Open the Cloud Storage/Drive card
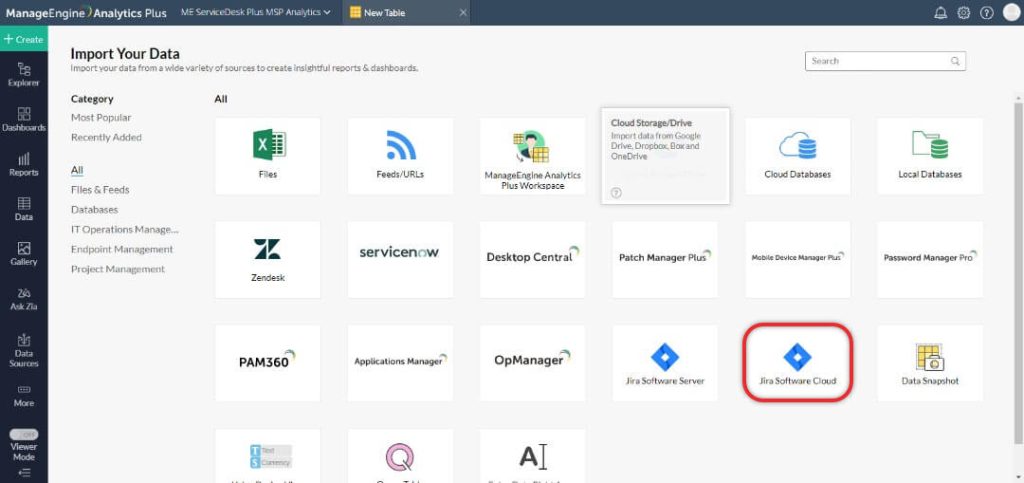This screenshot has width=1024, height=483. click(x=665, y=156)
